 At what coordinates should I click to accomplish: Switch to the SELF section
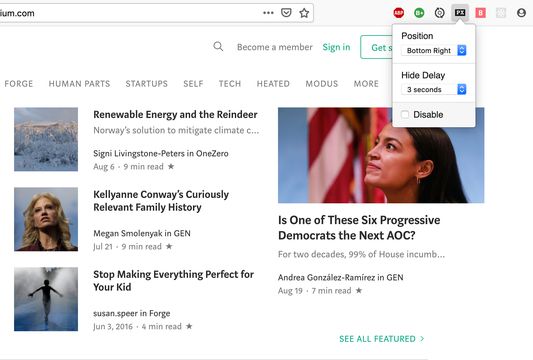click(193, 84)
